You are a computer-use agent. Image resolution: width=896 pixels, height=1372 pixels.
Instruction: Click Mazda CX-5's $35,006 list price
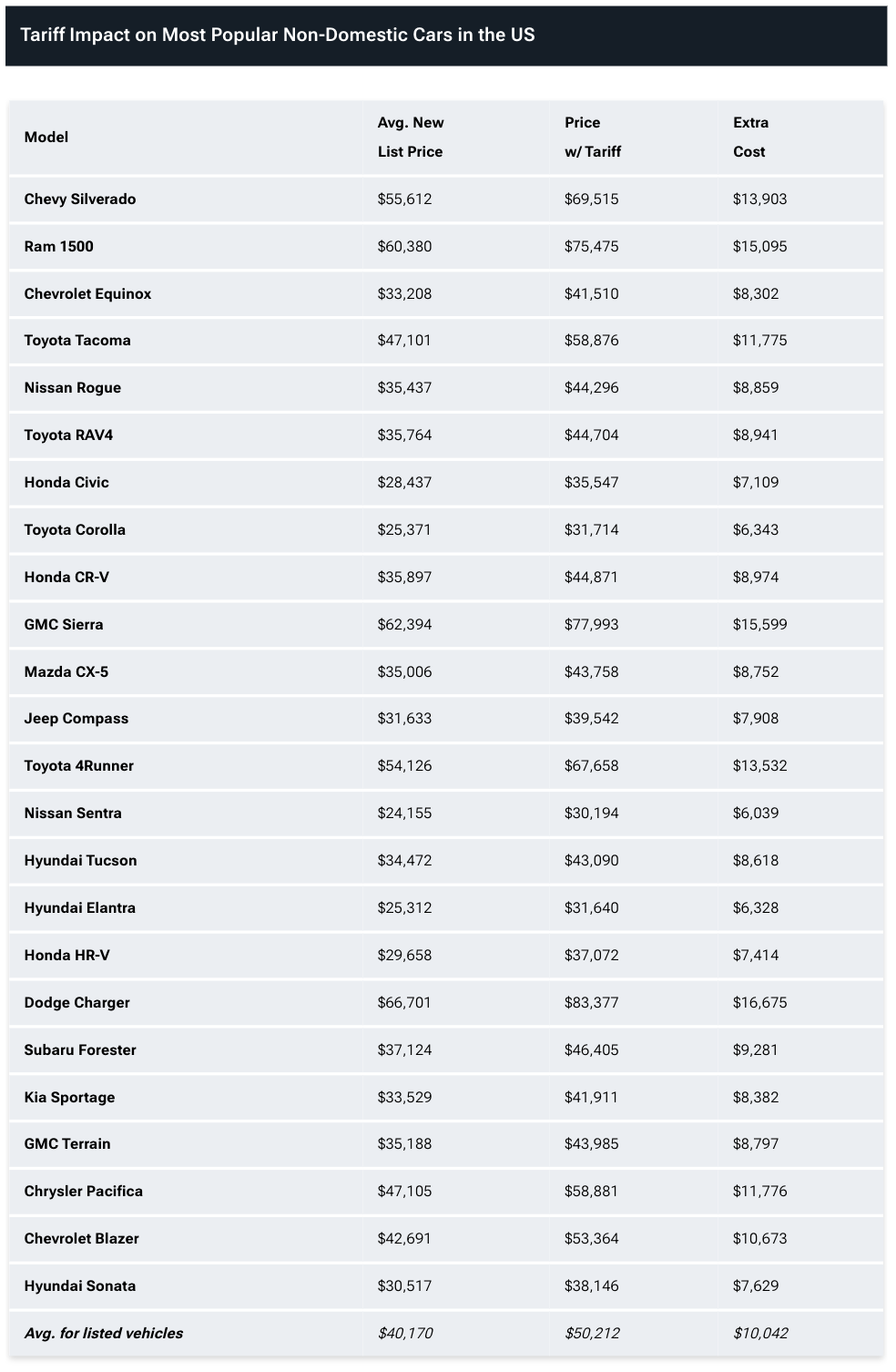[x=404, y=671]
